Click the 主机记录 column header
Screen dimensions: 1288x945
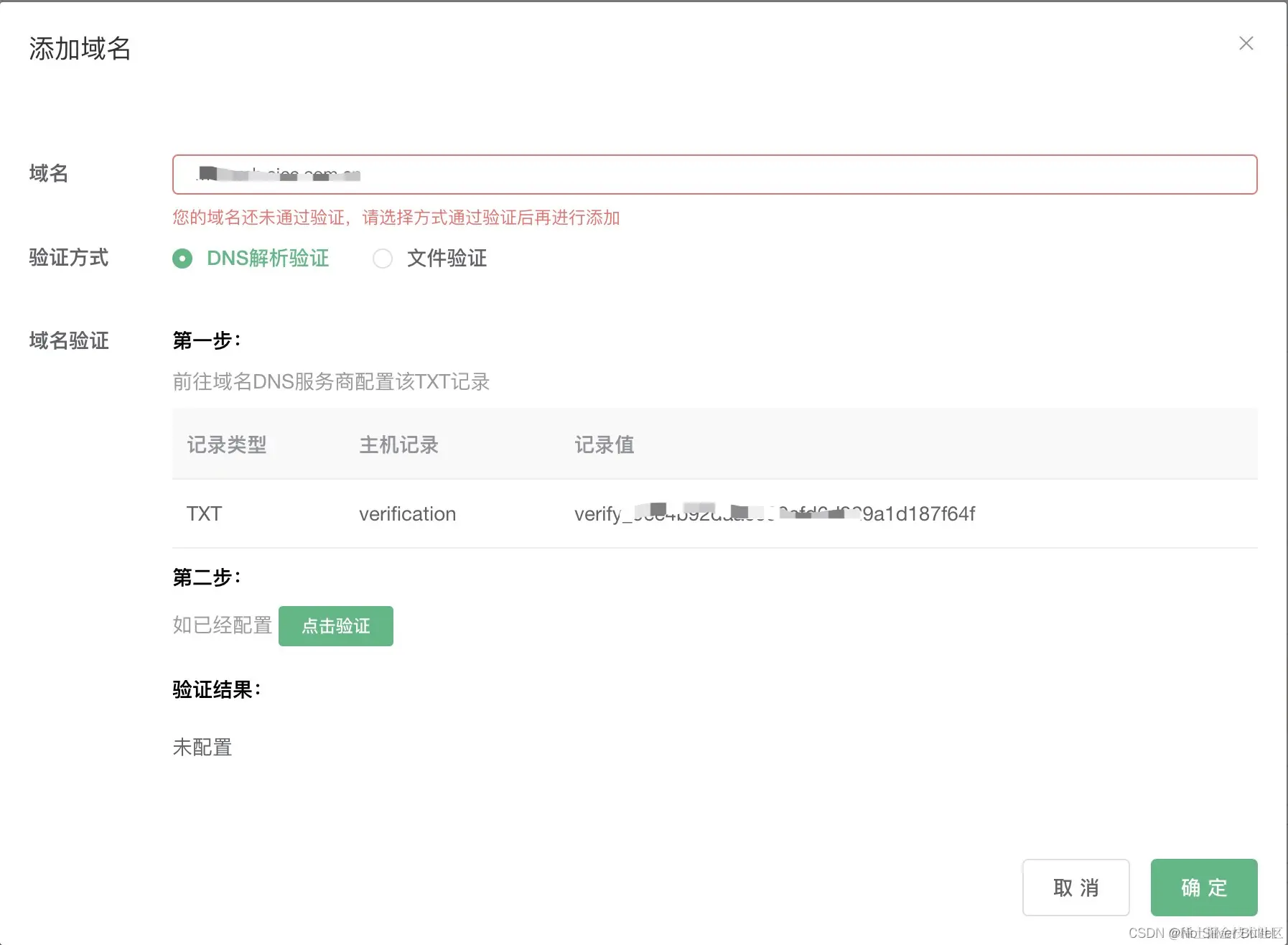(398, 444)
